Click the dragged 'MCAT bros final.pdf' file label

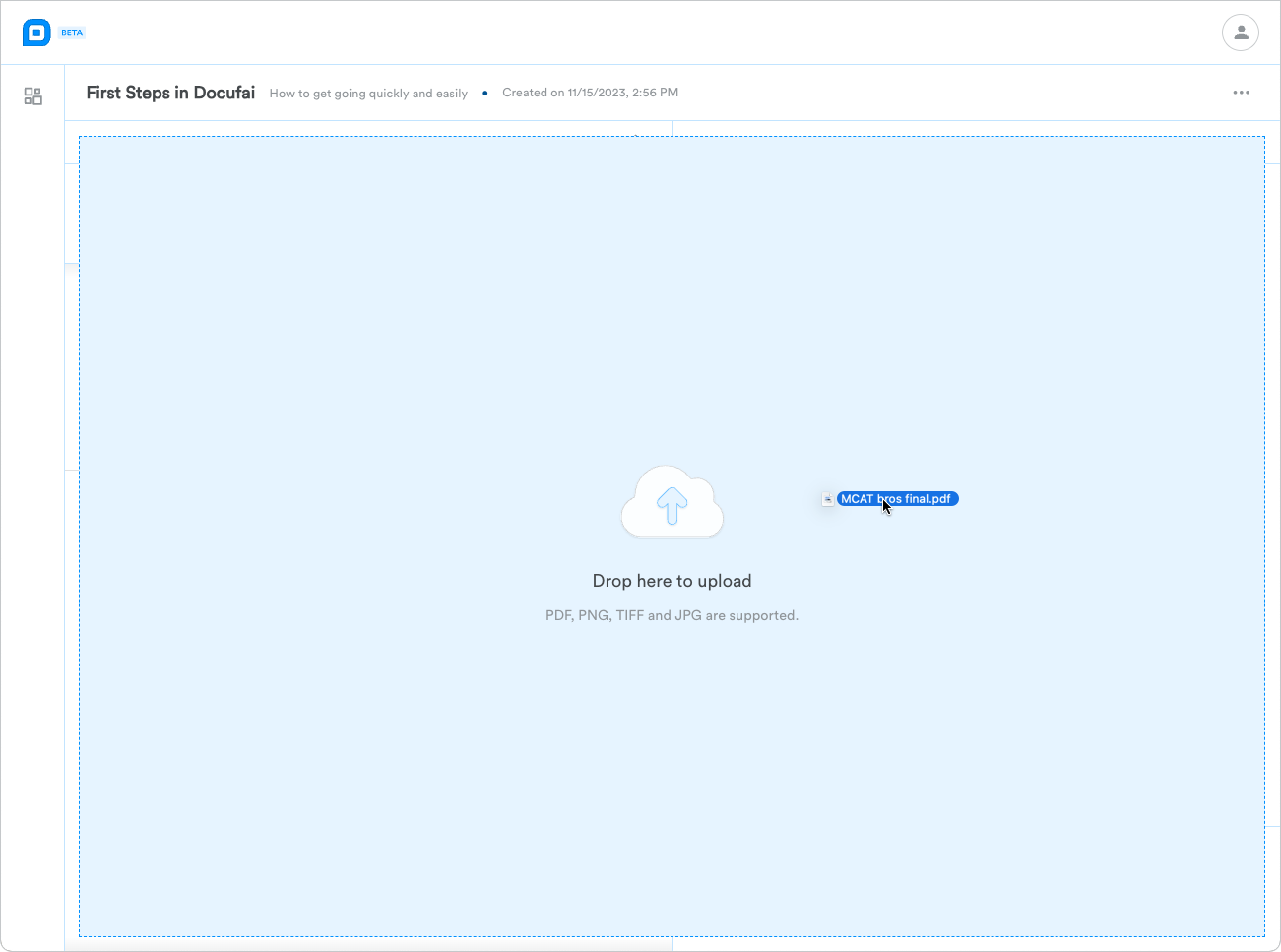coord(897,499)
